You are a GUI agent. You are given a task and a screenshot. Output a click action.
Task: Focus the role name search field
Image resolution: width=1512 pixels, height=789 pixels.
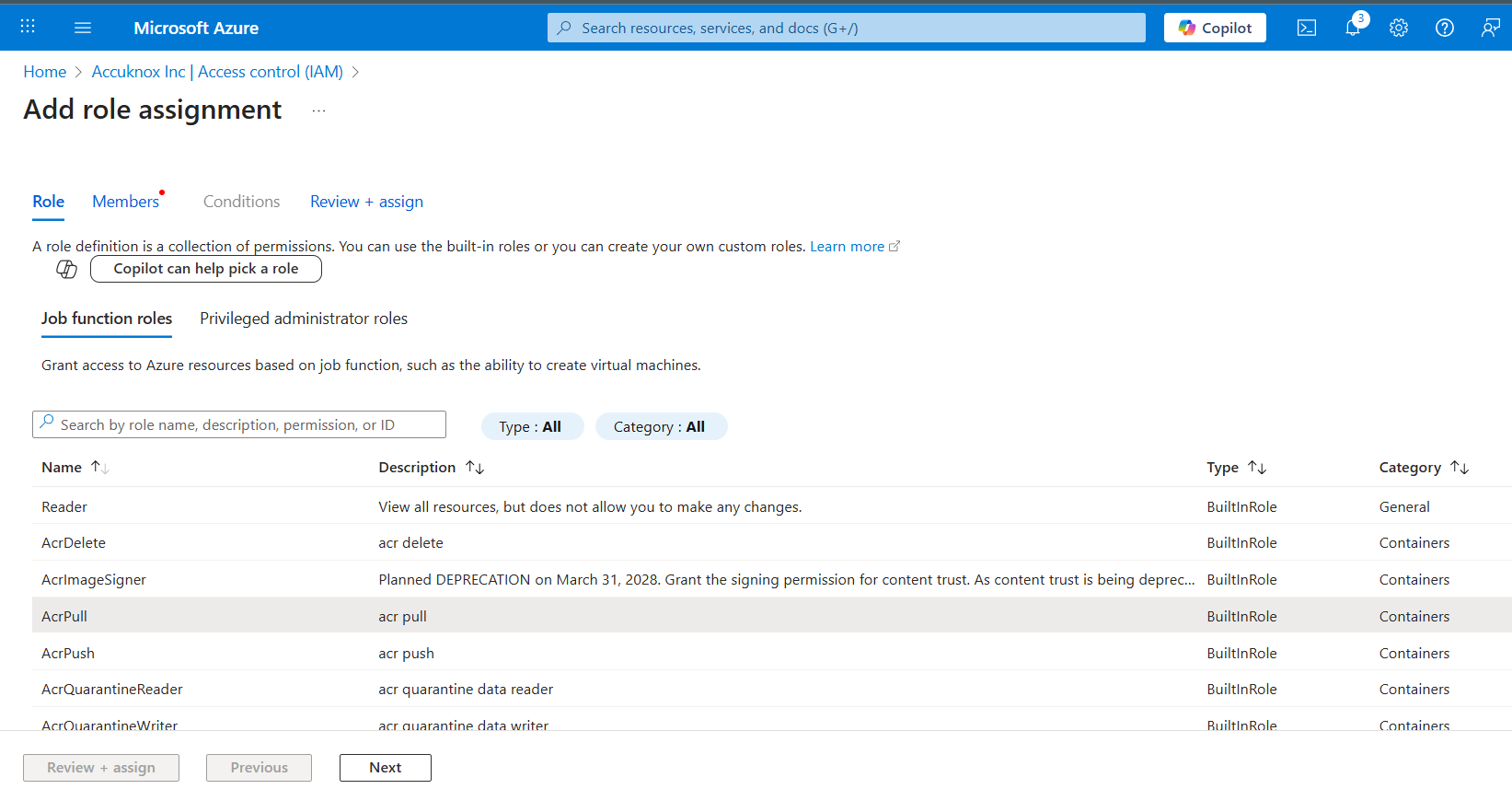[239, 424]
